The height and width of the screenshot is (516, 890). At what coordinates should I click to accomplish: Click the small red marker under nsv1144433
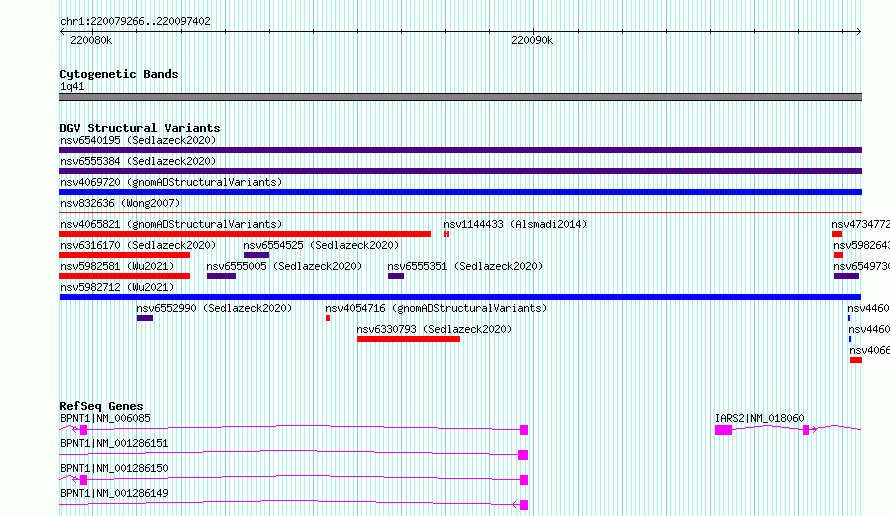tap(446, 234)
